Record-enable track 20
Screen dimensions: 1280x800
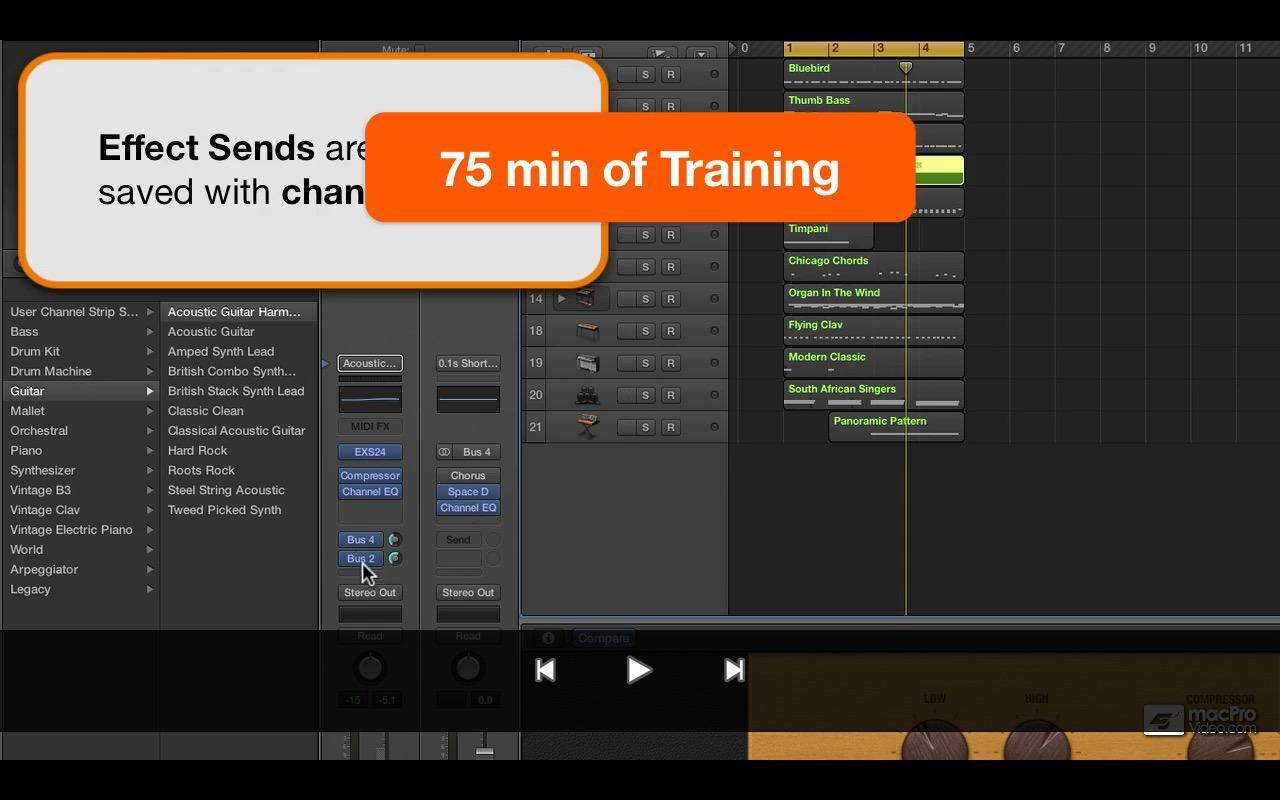pyautogui.click(x=670, y=395)
